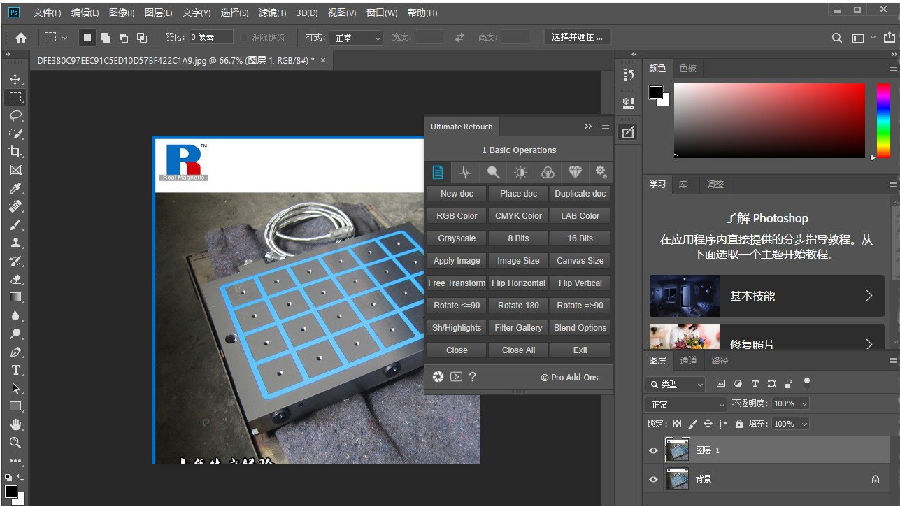Click the feather value input field
The image size is (900, 506).
click(x=211, y=37)
